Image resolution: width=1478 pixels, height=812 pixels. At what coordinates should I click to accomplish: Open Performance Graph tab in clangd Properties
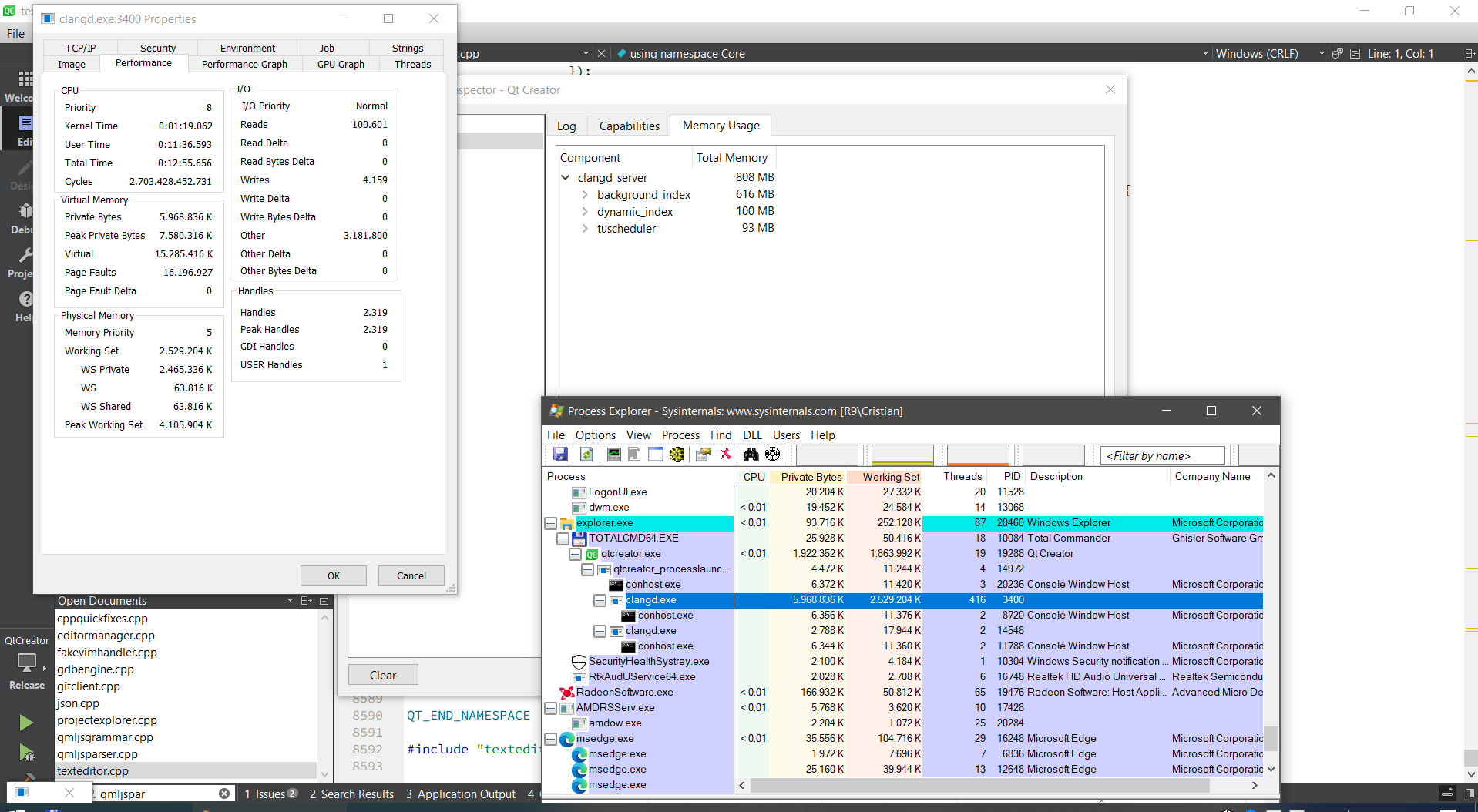coord(244,64)
